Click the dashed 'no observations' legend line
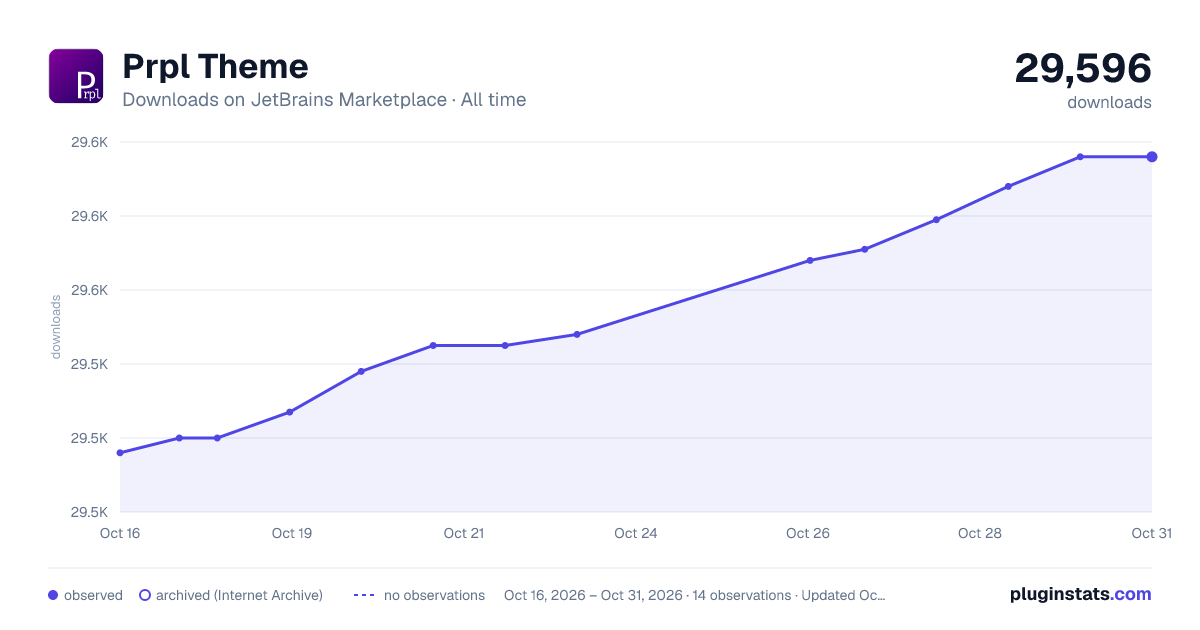1200x630 pixels. tap(364, 595)
